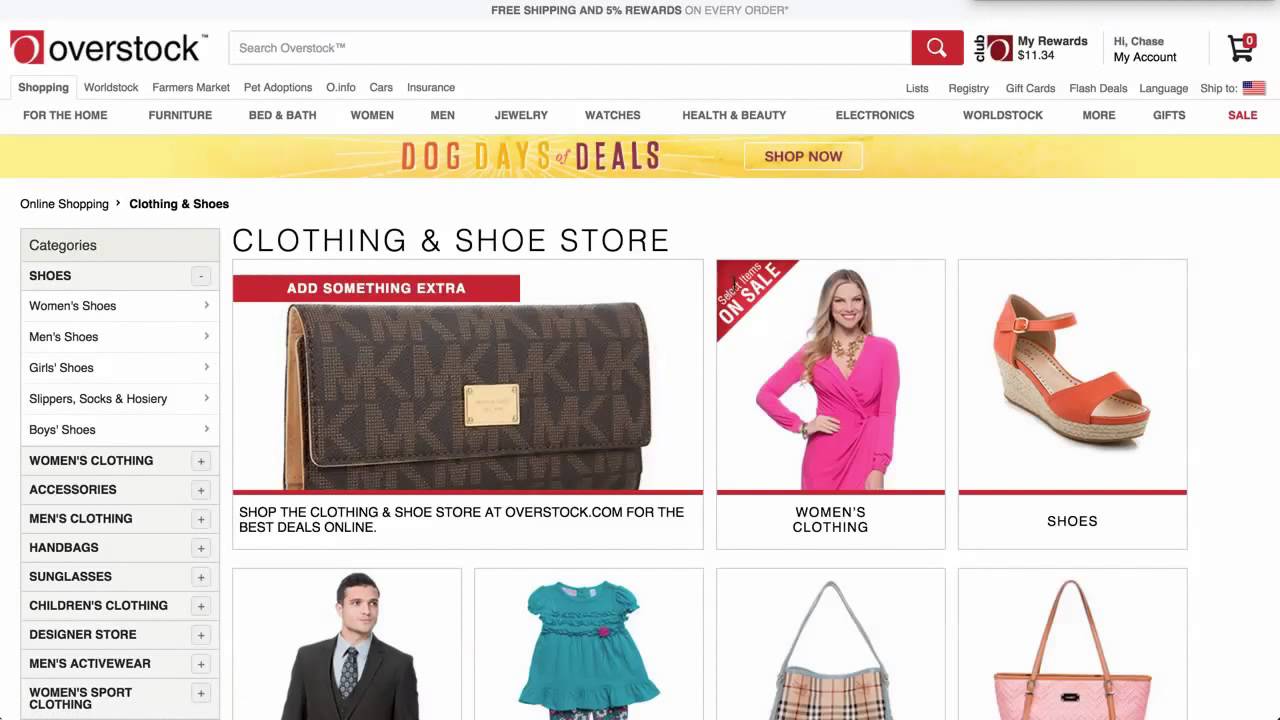Expand the HANDBAGS category plus icon
1280x720 pixels.
[201, 548]
